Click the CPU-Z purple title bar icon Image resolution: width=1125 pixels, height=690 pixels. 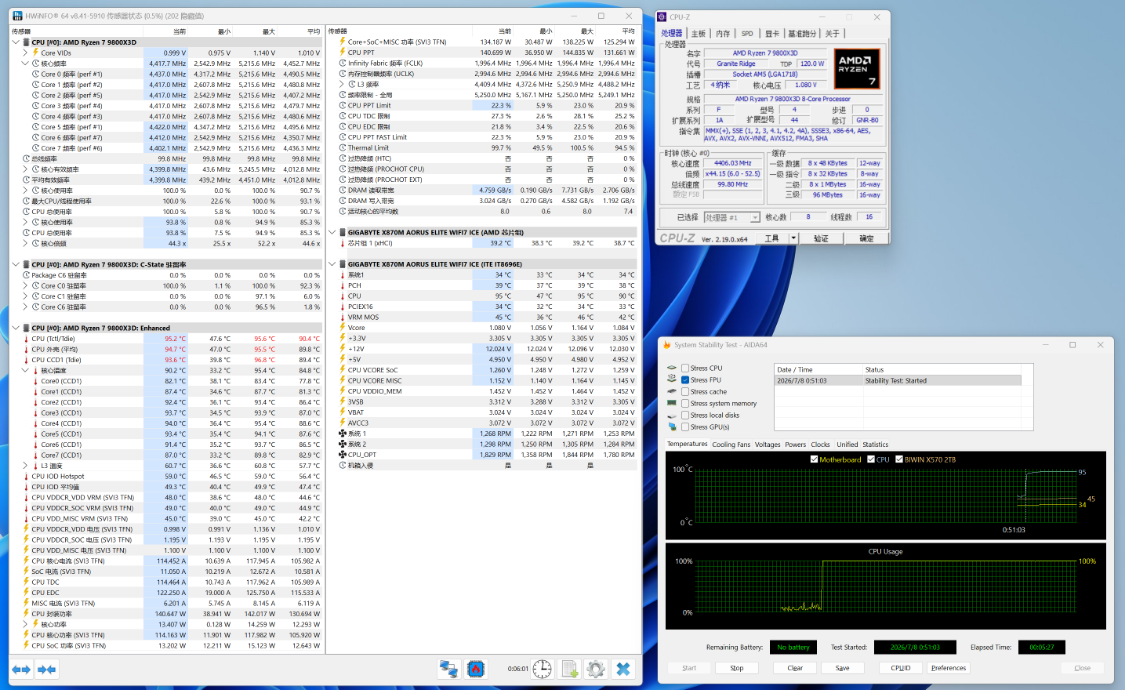pyautogui.click(x=662, y=16)
